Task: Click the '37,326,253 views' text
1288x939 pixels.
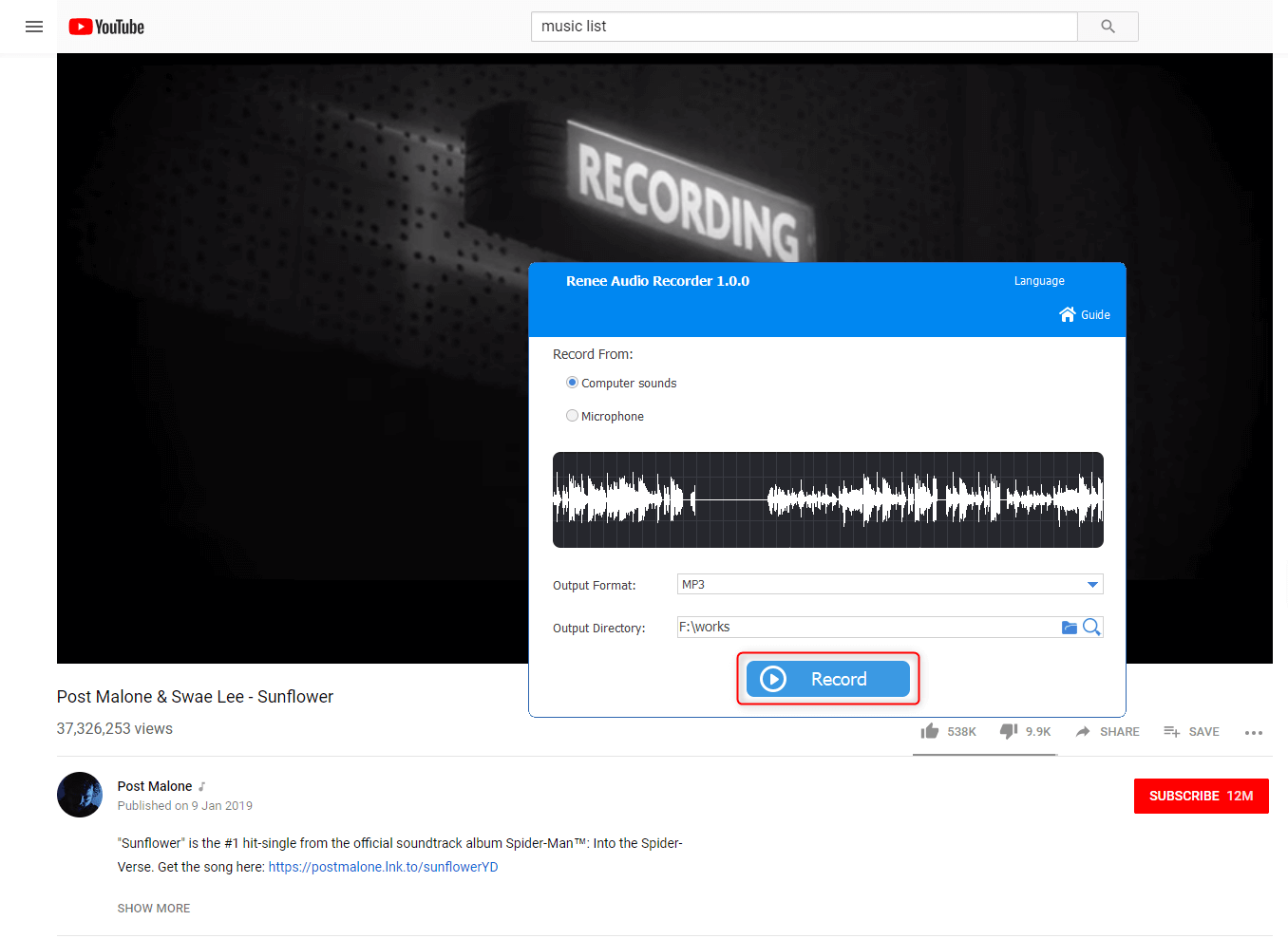Action: (x=115, y=729)
